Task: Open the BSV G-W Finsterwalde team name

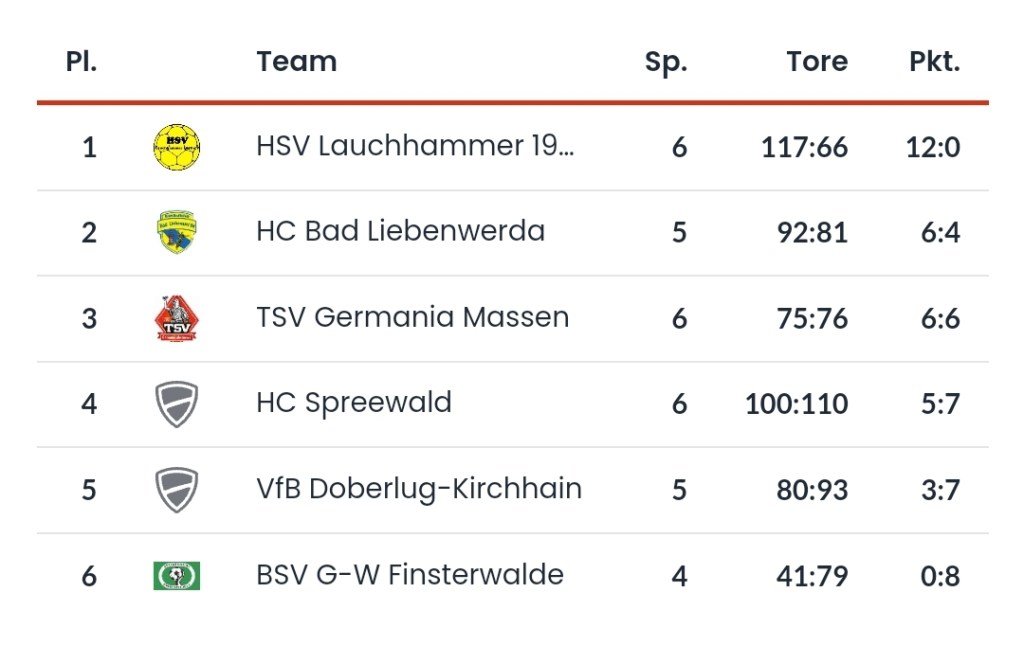Action: tap(410, 575)
